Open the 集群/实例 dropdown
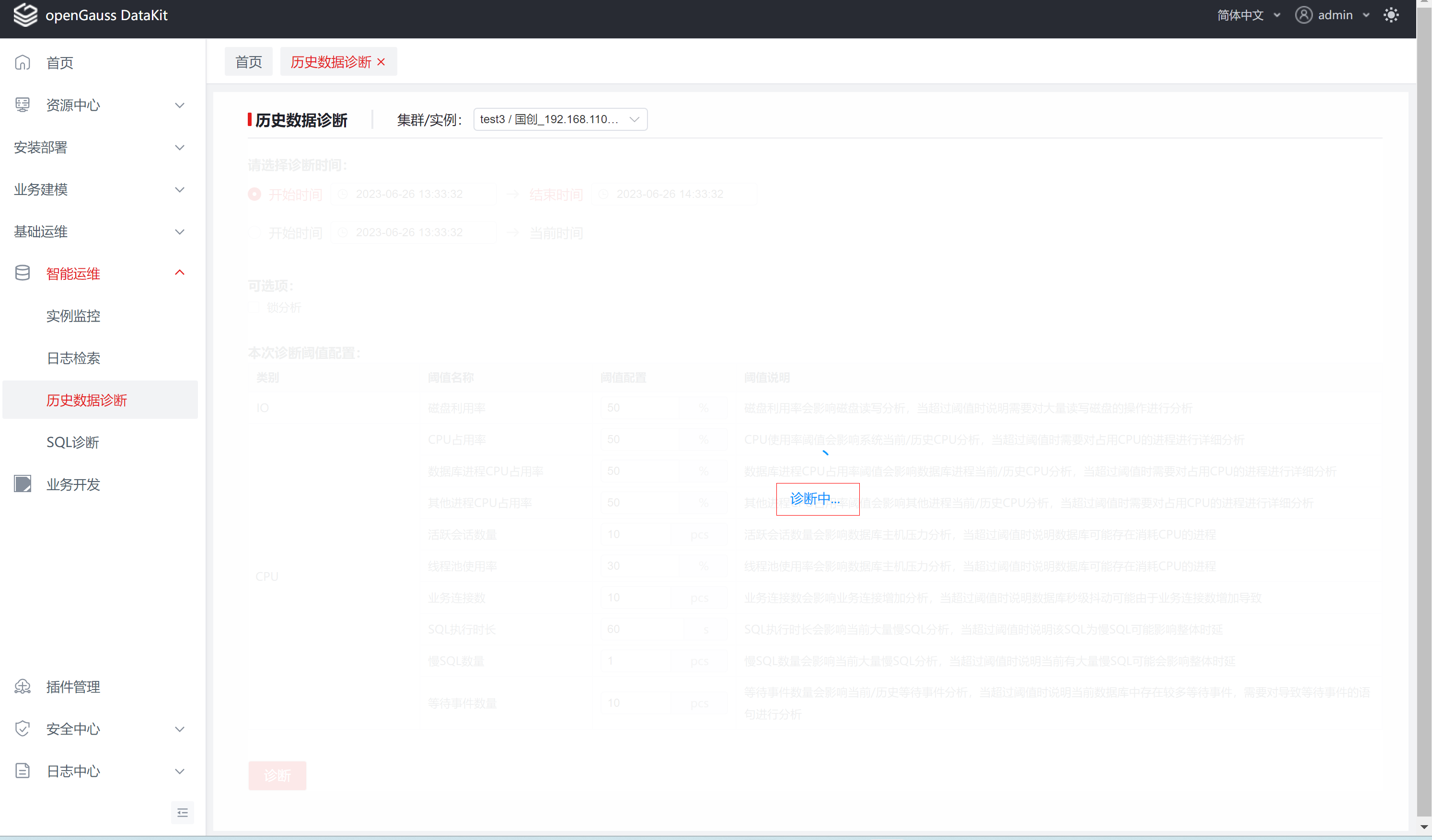Viewport: 1432px width, 840px height. 560,119
